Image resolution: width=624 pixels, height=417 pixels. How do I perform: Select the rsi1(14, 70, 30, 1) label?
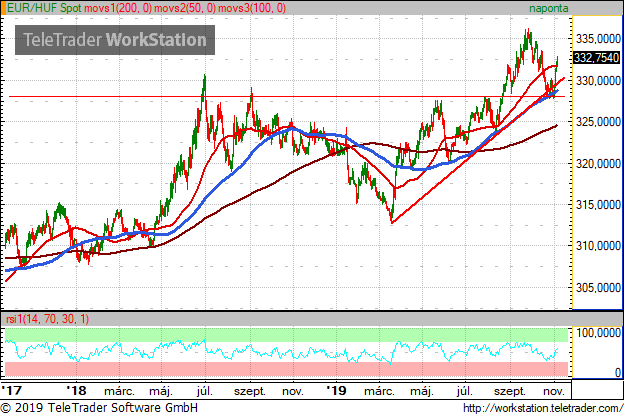click(47, 319)
